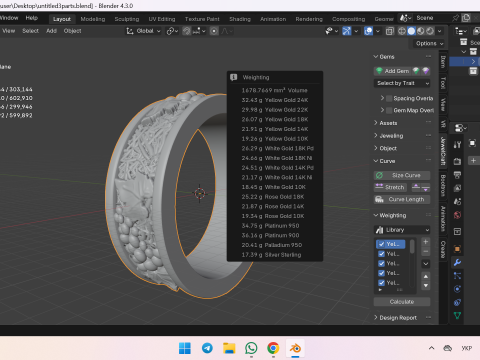Click the Stretch curve button
Viewport: 480px width, 360px height.
(390, 187)
